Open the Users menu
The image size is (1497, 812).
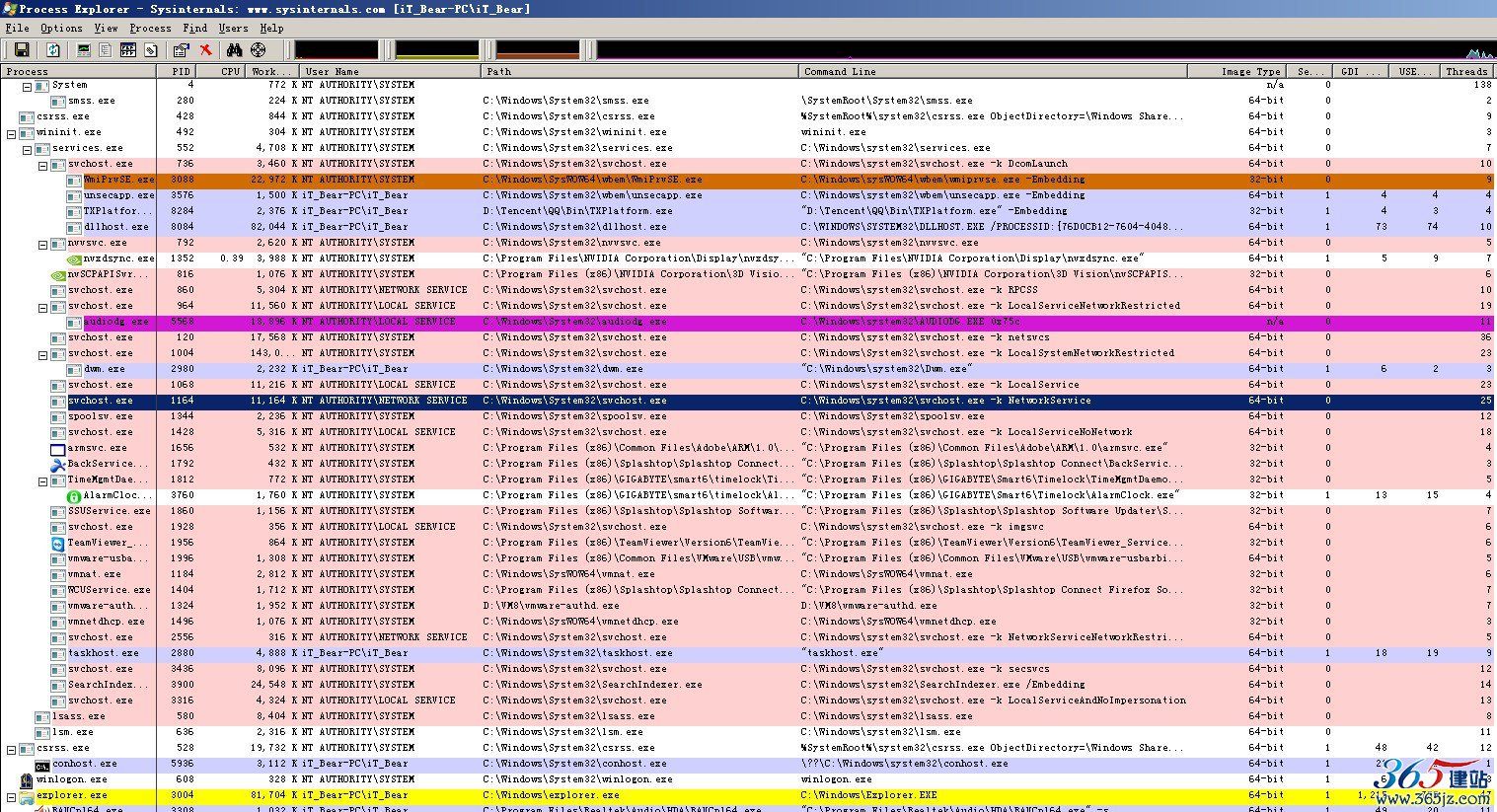coord(233,28)
